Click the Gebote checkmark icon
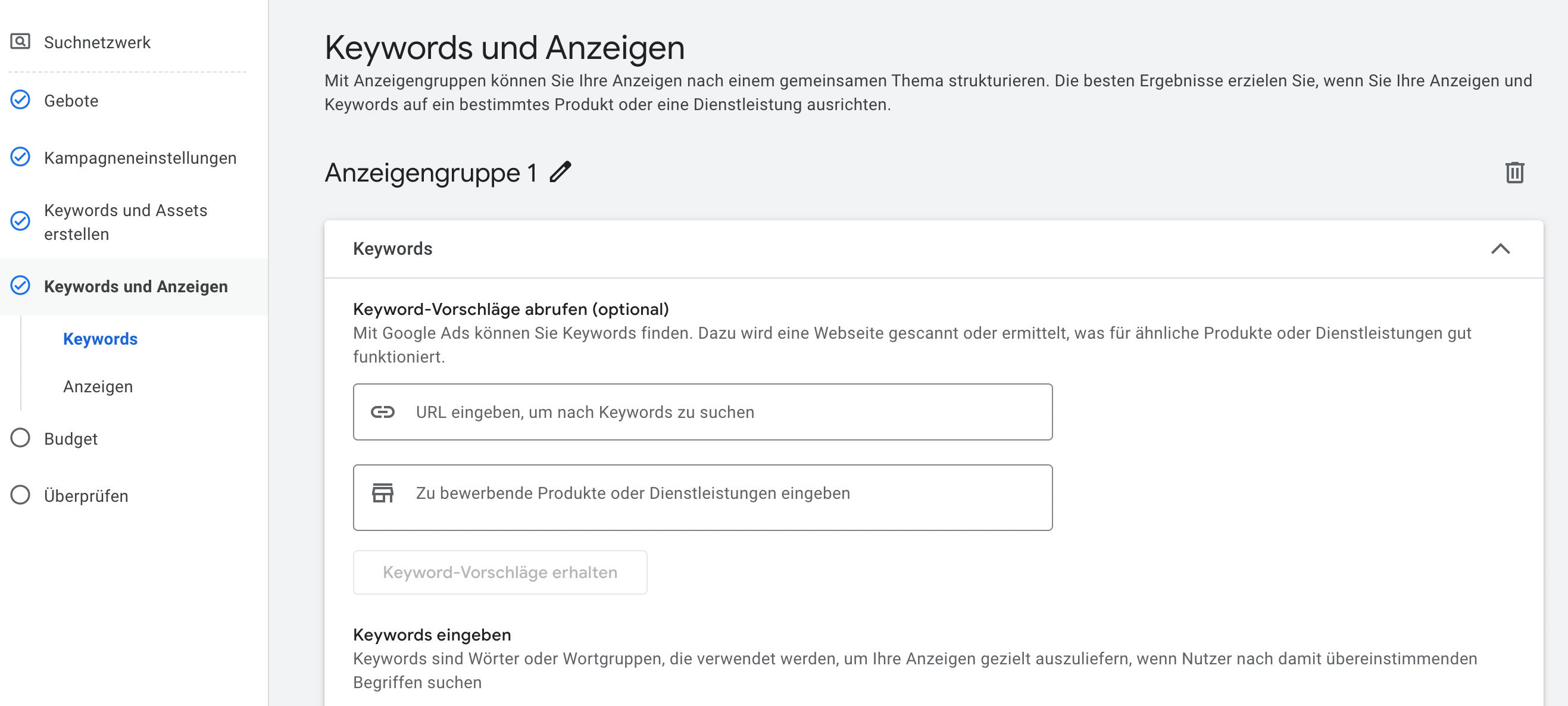Screen dimensions: 1568x706 click(x=20, y=100)
